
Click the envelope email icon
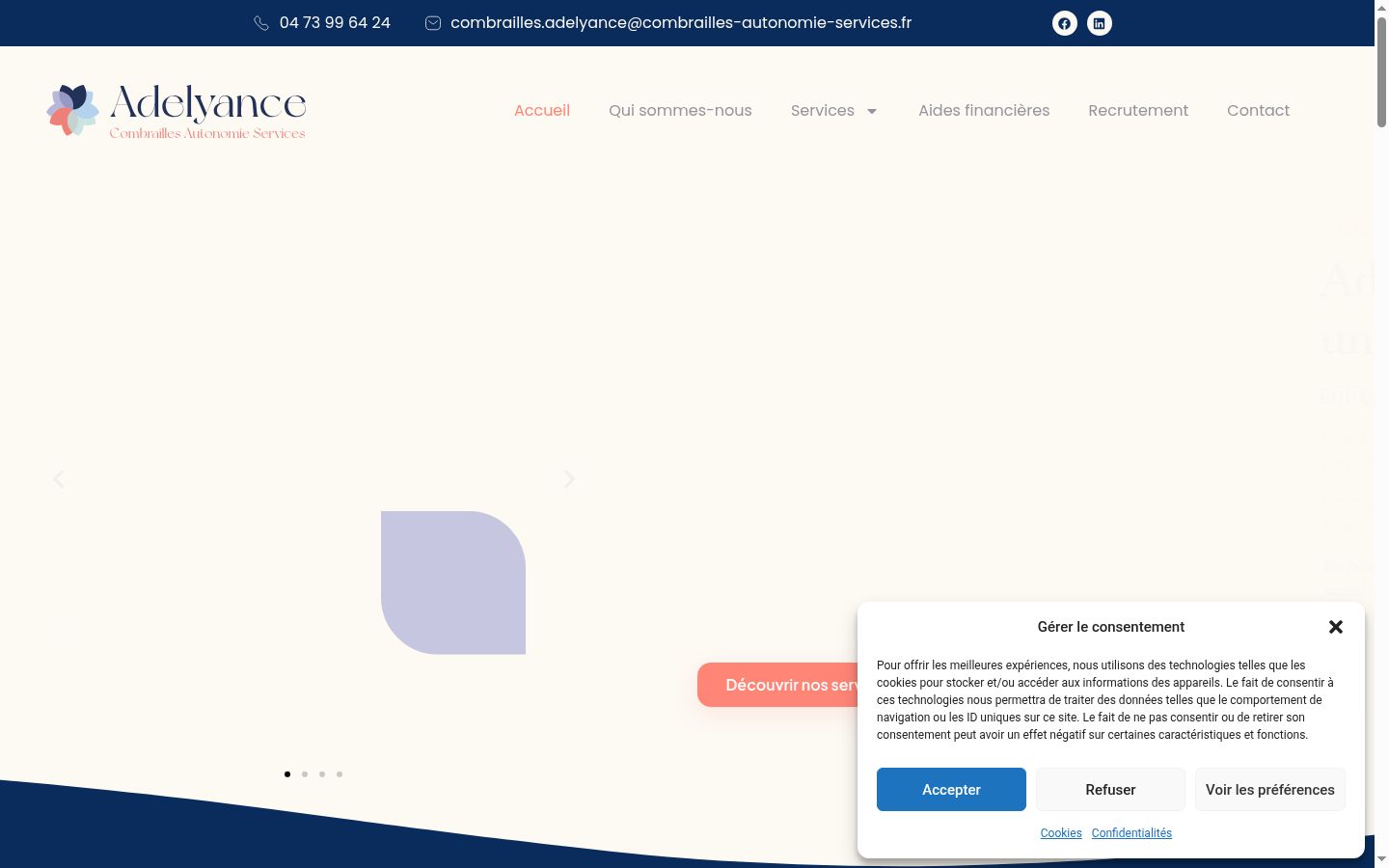click(433, 23)
